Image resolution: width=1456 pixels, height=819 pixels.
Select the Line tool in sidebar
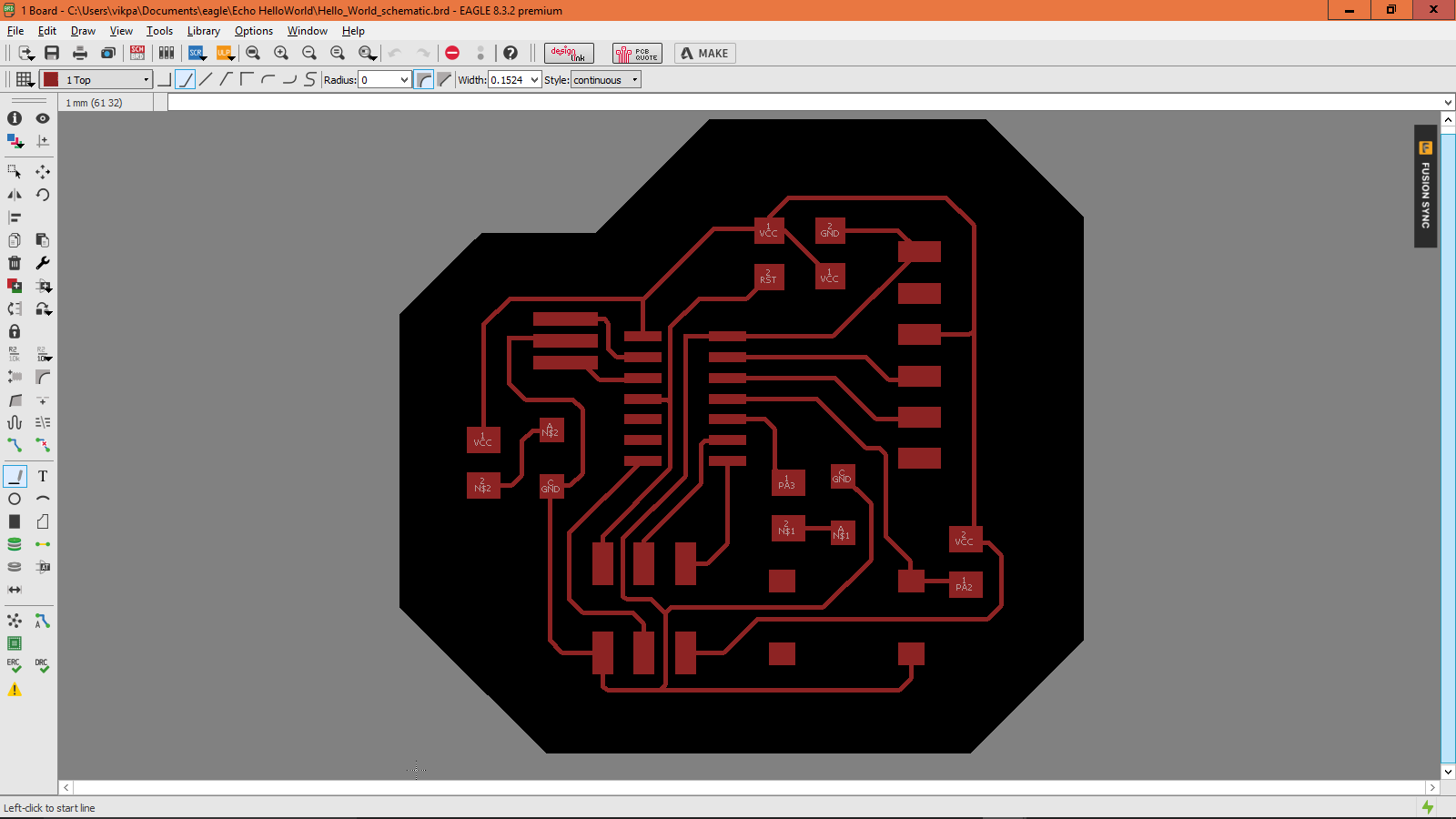[x=15, y=476]
